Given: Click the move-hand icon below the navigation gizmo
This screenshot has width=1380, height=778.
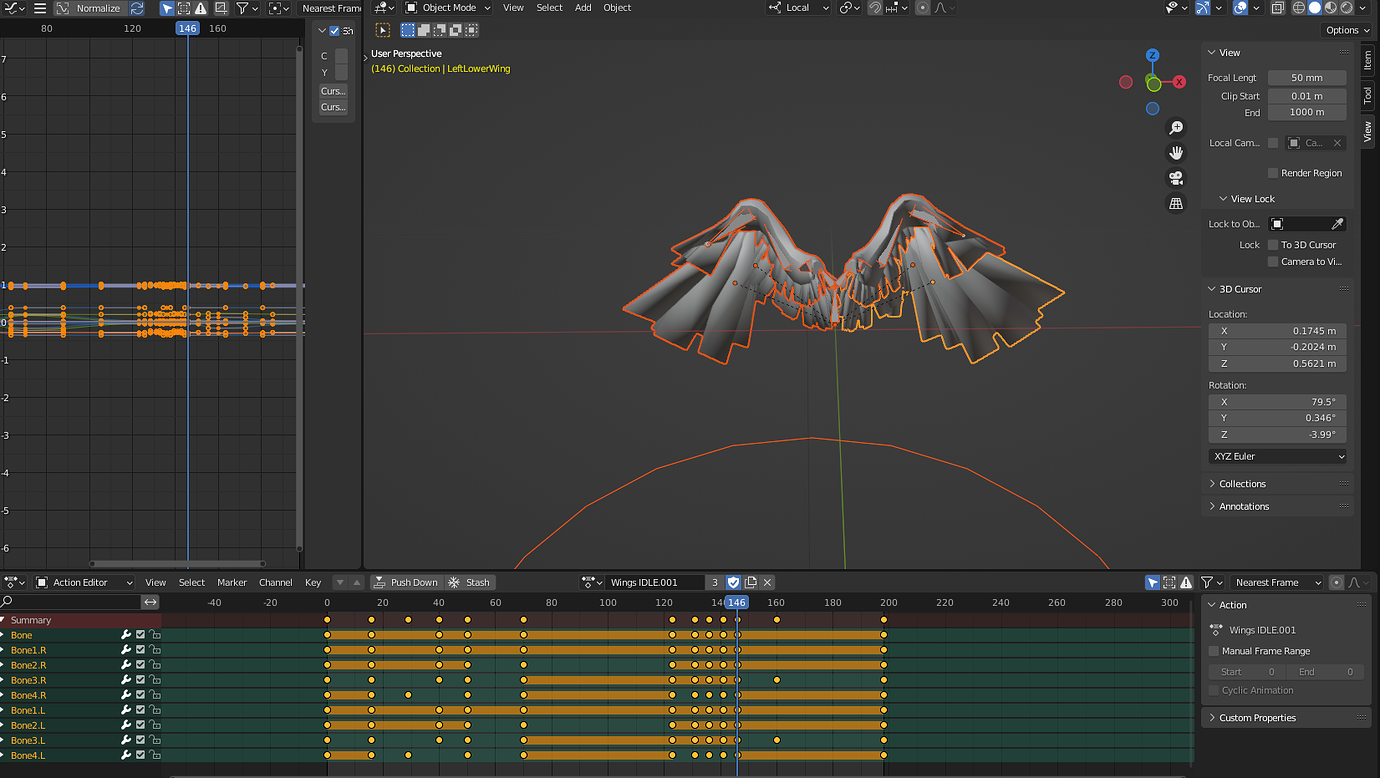Looking at the screenshot, I should pos(1176,153).
